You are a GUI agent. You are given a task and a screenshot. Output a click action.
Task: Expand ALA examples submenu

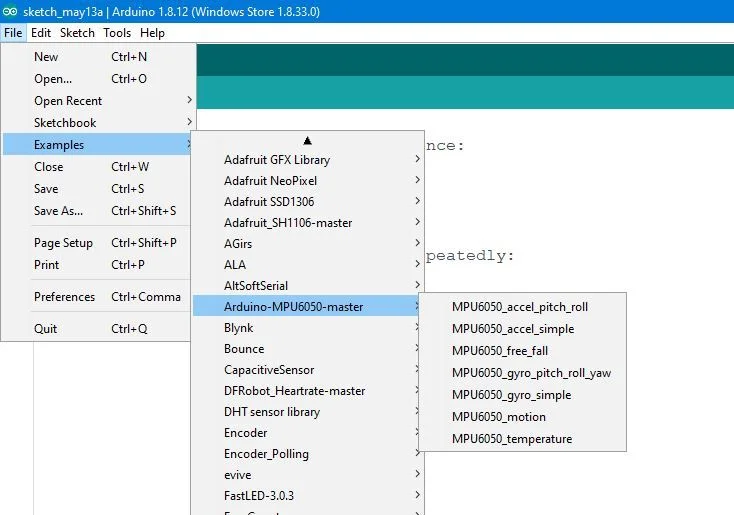click(x=308, y=265)
